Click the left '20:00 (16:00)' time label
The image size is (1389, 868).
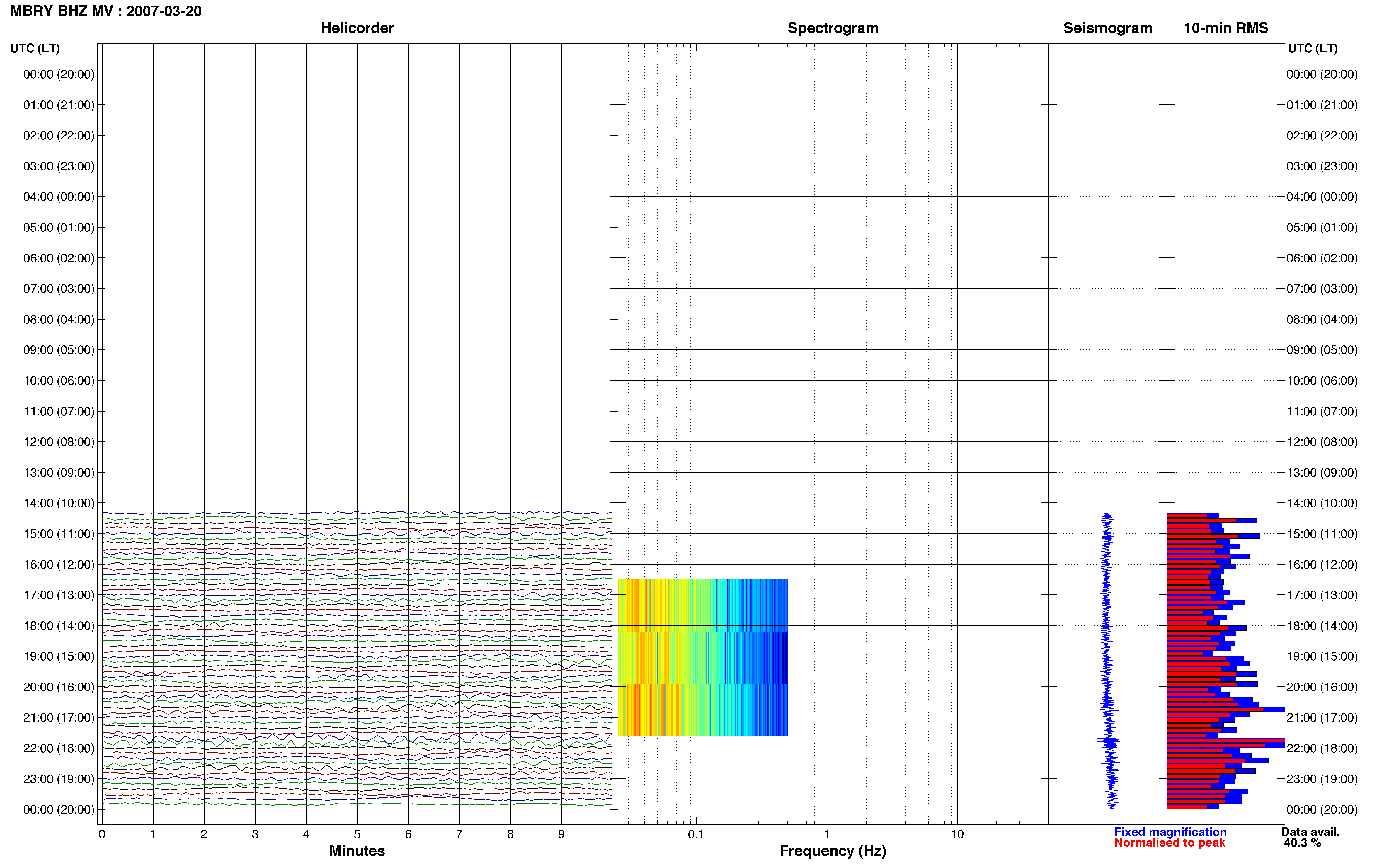click(x=59, y=687)
